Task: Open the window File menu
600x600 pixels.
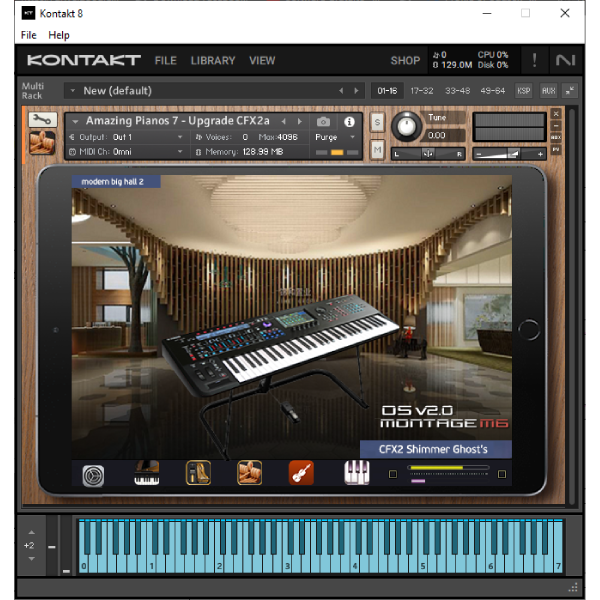Action: click(x=29, y=35)
